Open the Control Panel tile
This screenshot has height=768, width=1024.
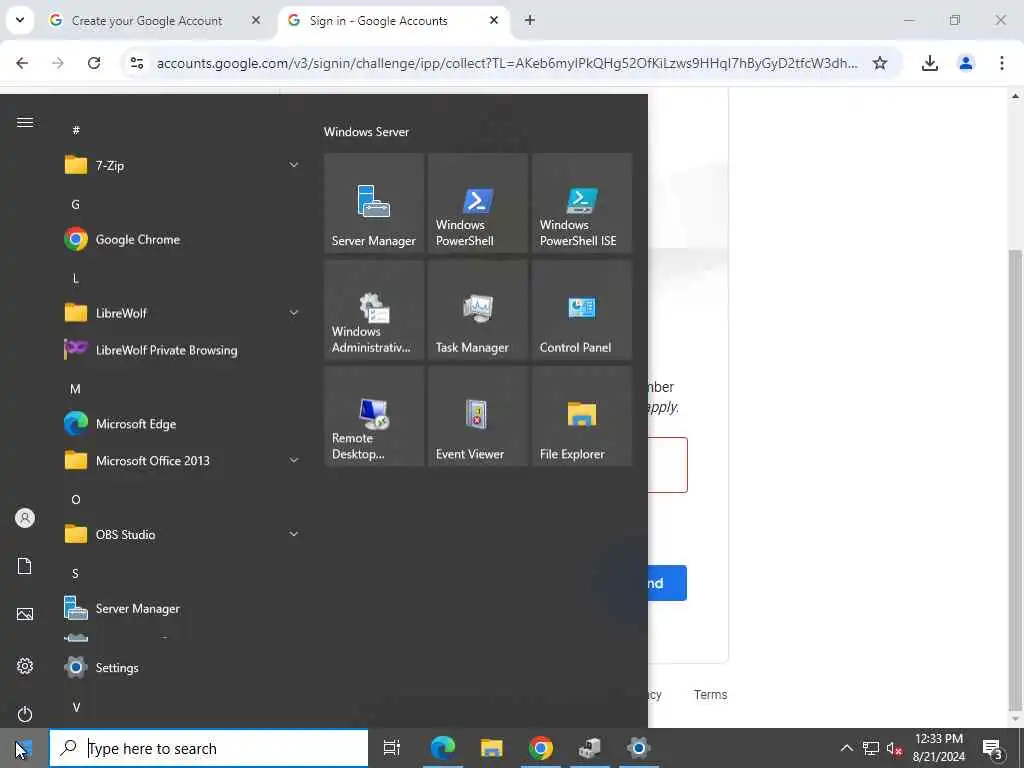(x=581, y=310)
